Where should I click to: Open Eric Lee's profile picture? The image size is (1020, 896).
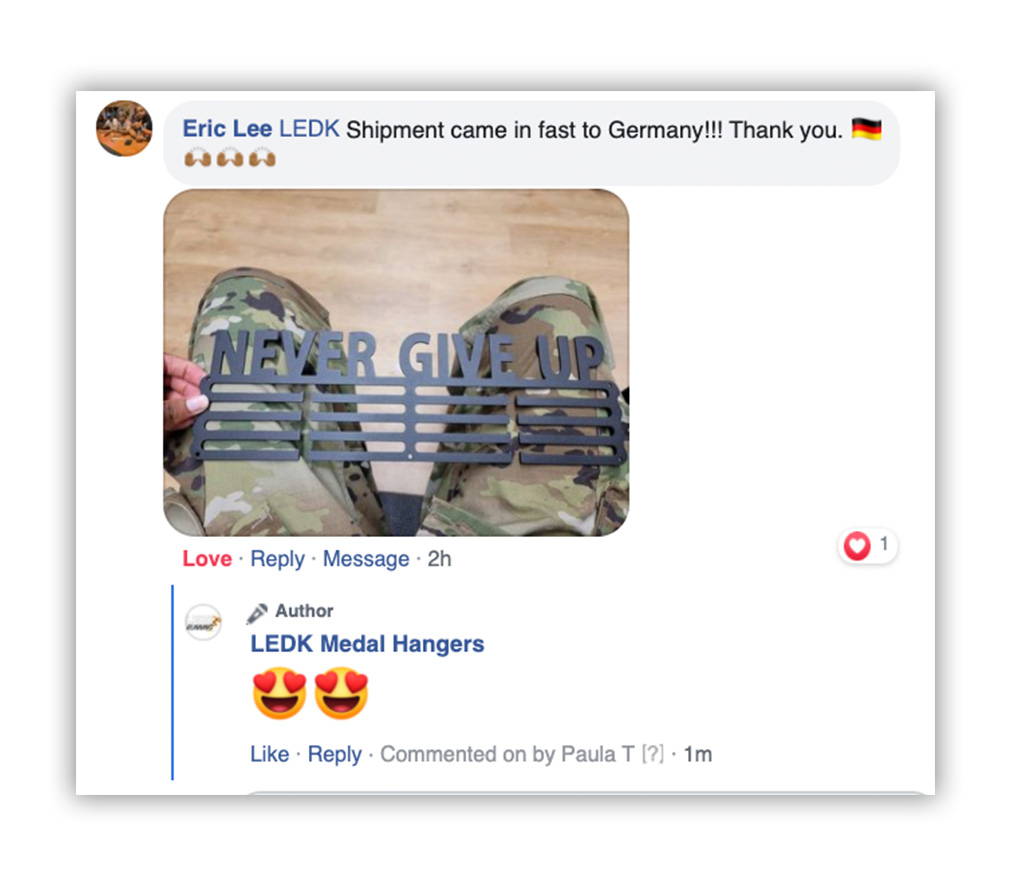pyautogui.click(x=124, y=128)
